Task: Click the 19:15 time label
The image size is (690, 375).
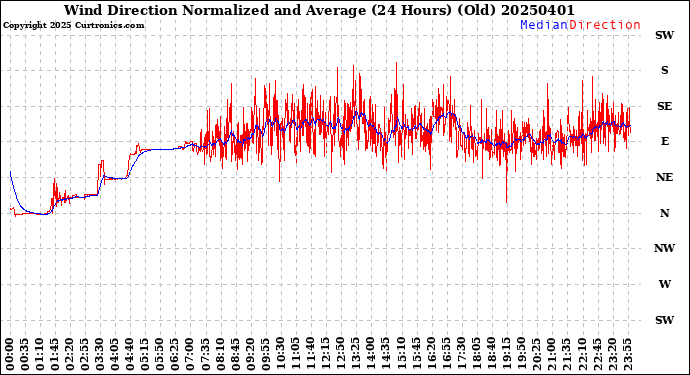Action: 506,354
